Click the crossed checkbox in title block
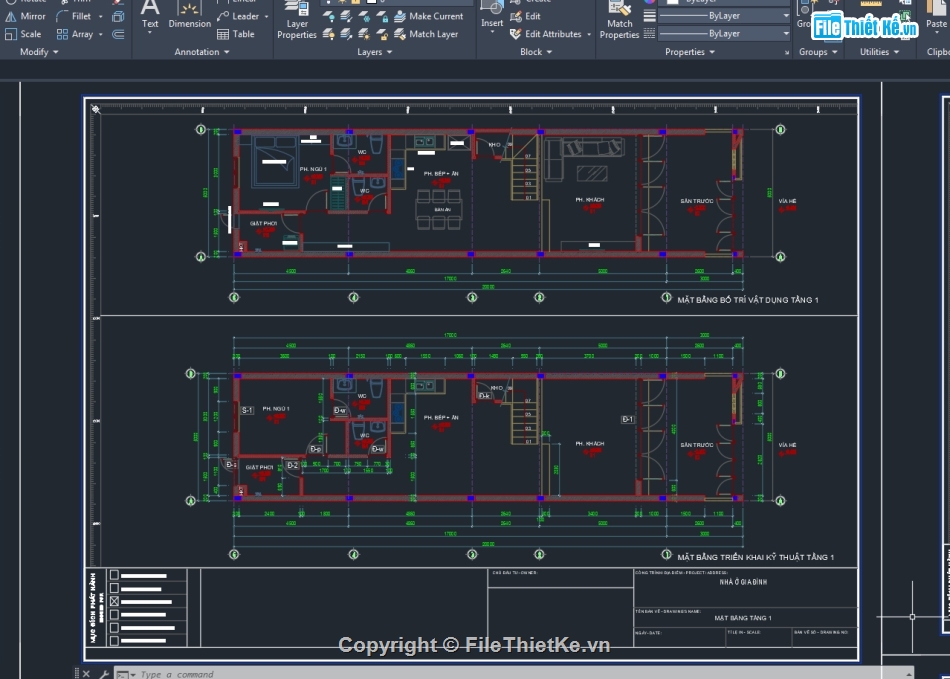 (x=114, y=602)
